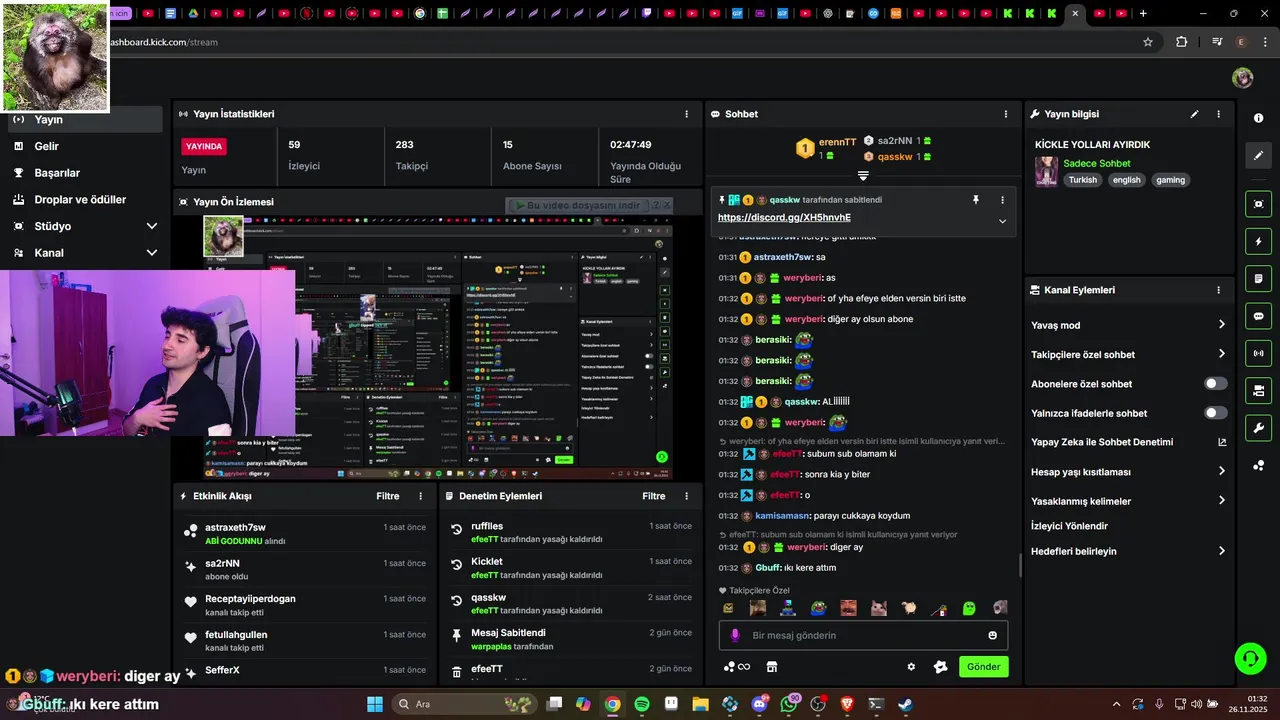
Task: Click the gaming tag
Action: pos(1170,180)
